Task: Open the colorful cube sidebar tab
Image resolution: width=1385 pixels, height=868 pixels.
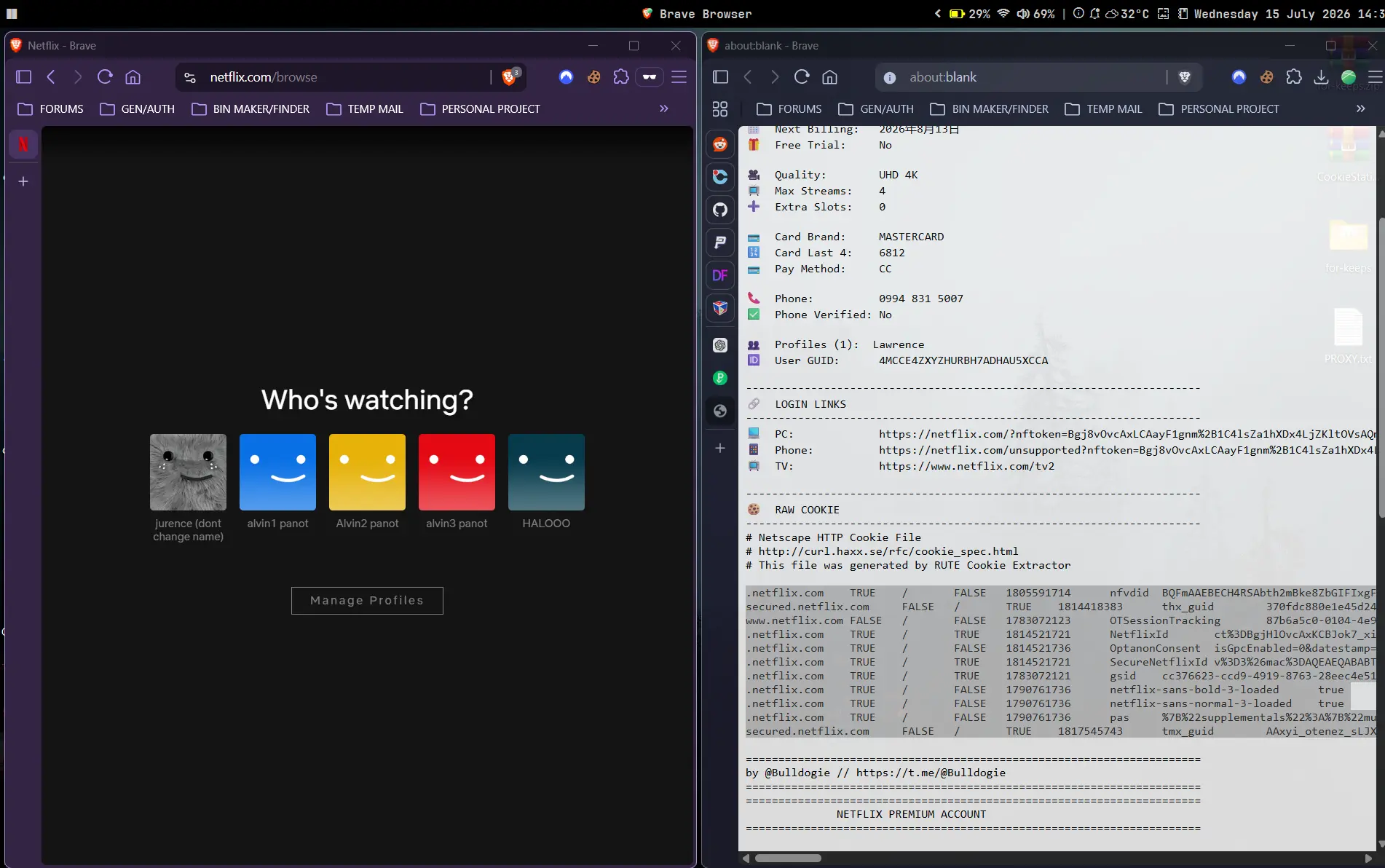Action: 720,308
